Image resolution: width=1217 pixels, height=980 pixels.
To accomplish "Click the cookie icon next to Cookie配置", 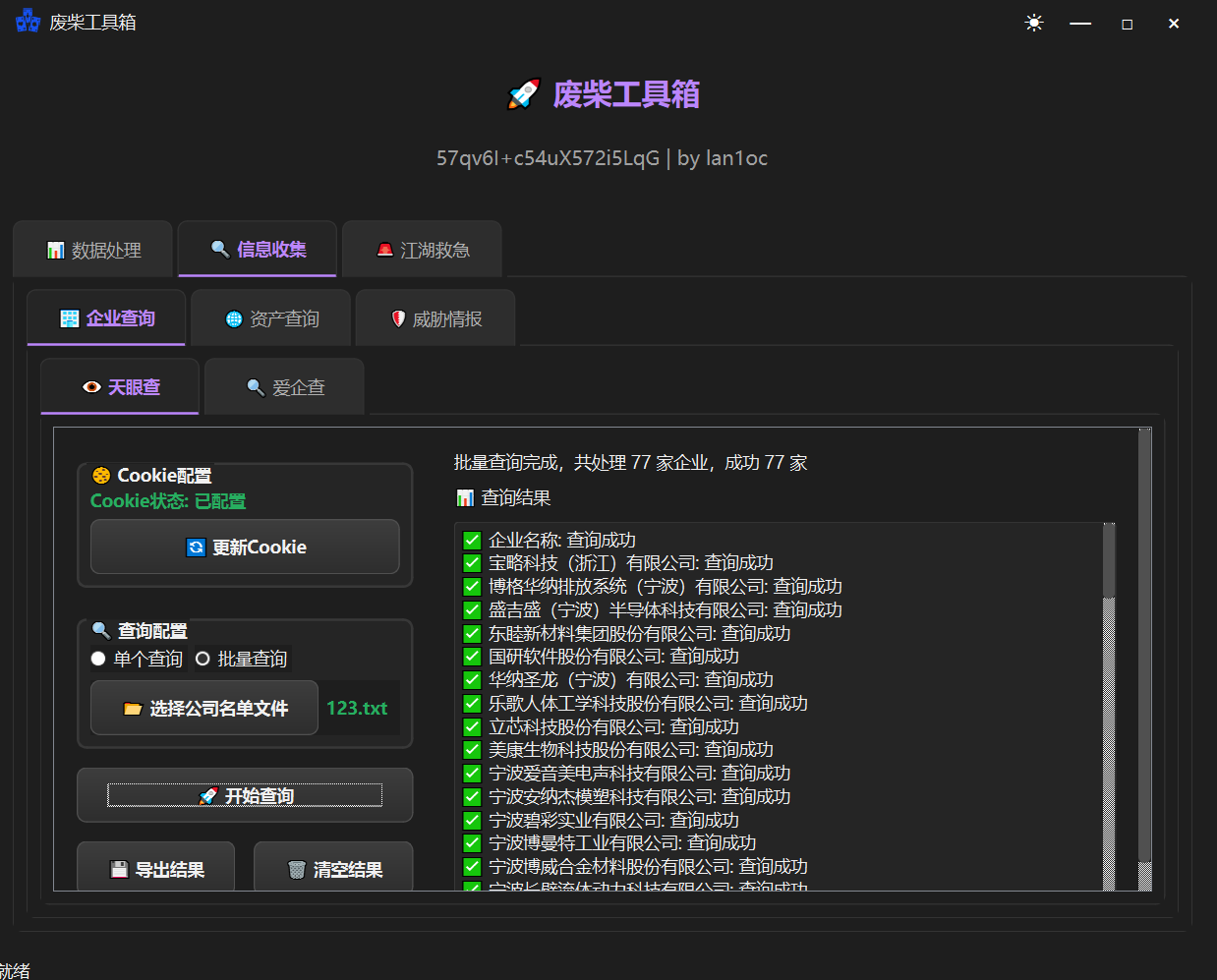I will point(101,476).
